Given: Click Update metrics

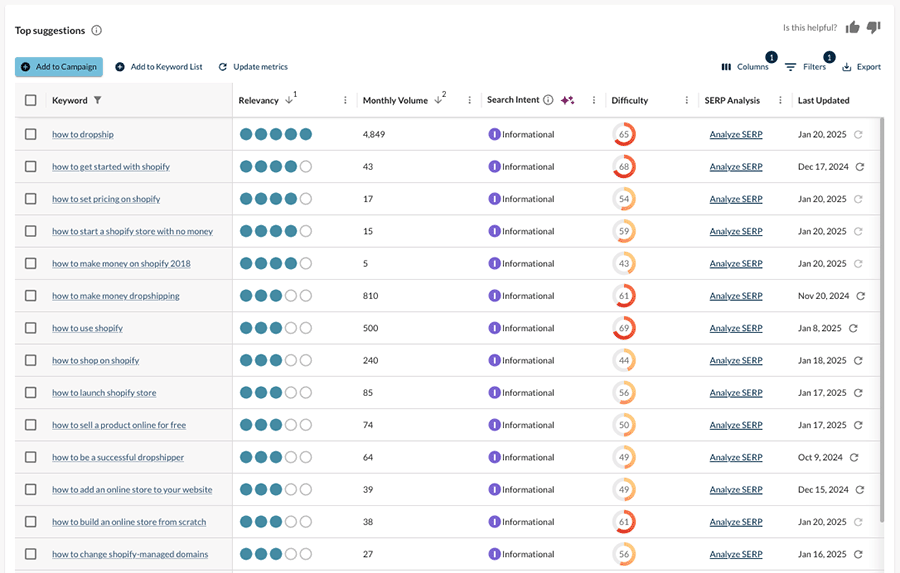Looking at the screenshot, I should (253, 67).
